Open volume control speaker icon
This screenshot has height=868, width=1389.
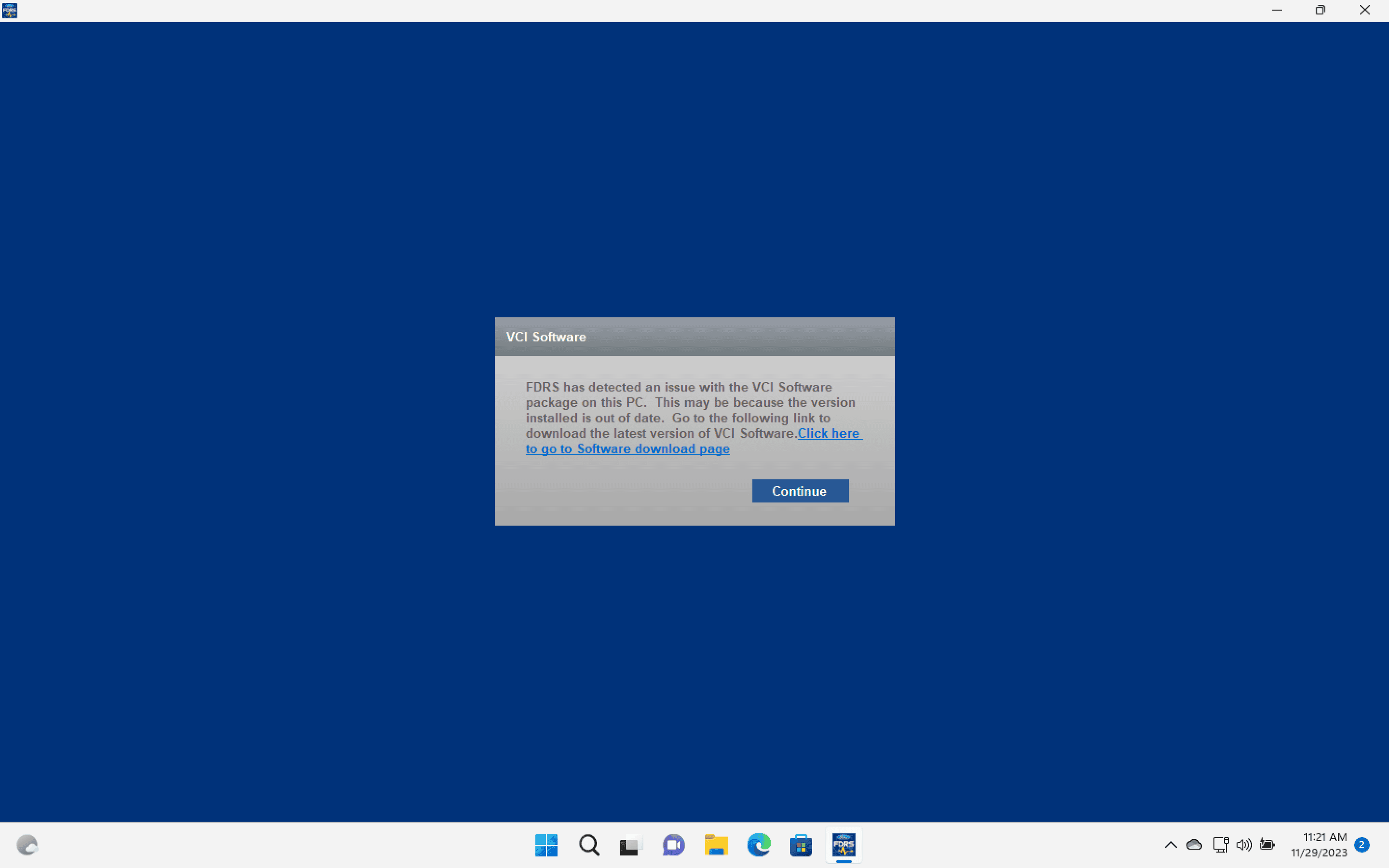click(x=1244, y=845)
